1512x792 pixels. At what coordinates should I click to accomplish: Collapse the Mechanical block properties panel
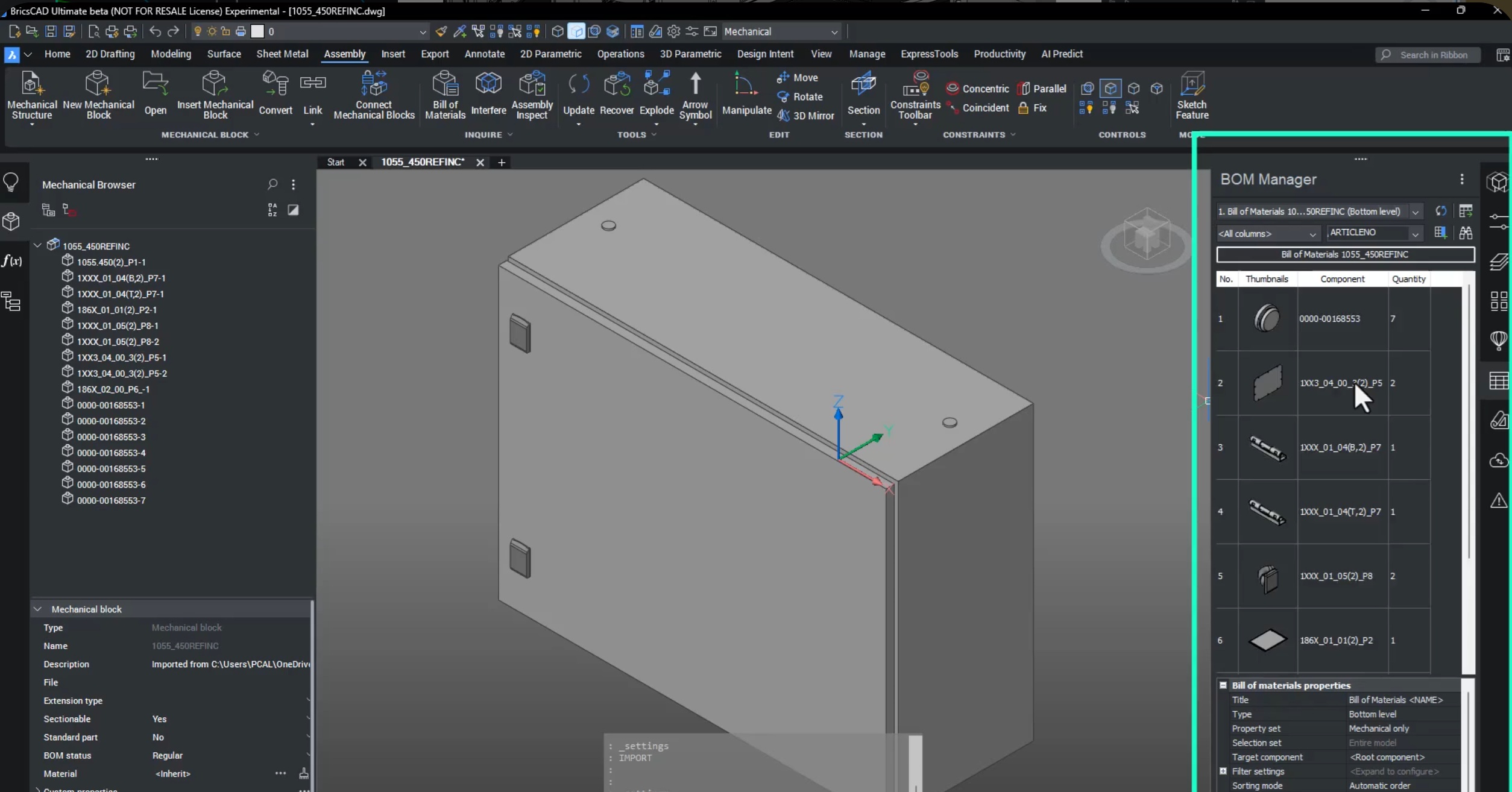pos(38,609)
